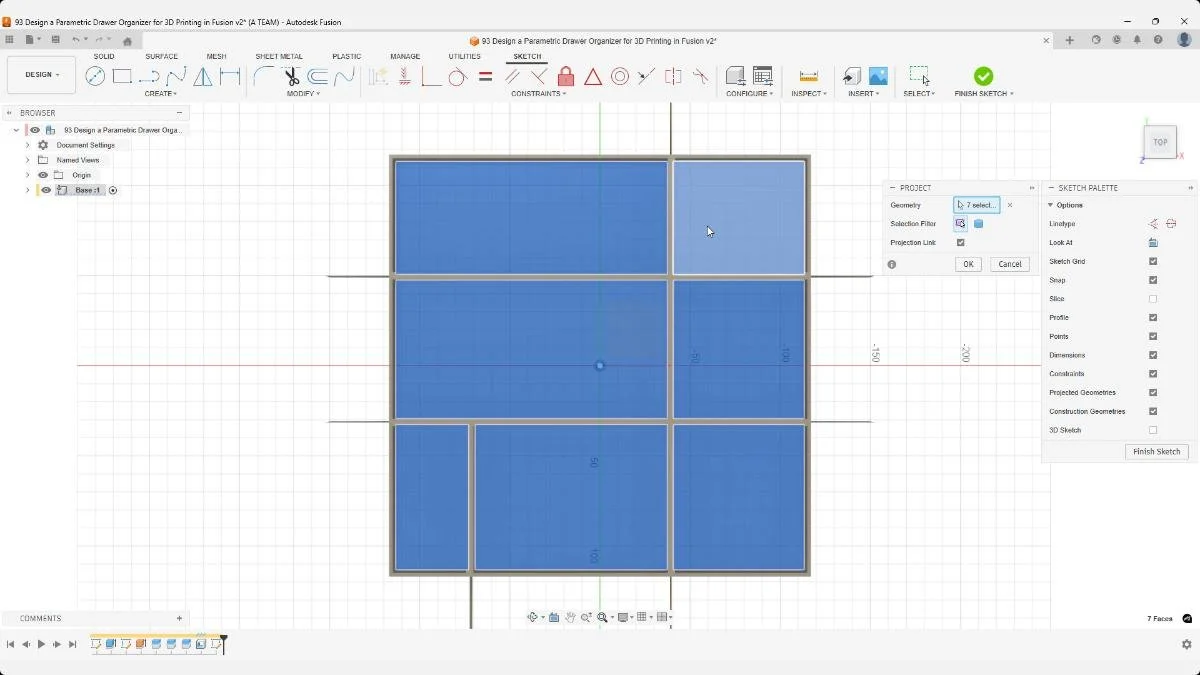Activate the Trim tool with scissors icon

click(292, 76)
